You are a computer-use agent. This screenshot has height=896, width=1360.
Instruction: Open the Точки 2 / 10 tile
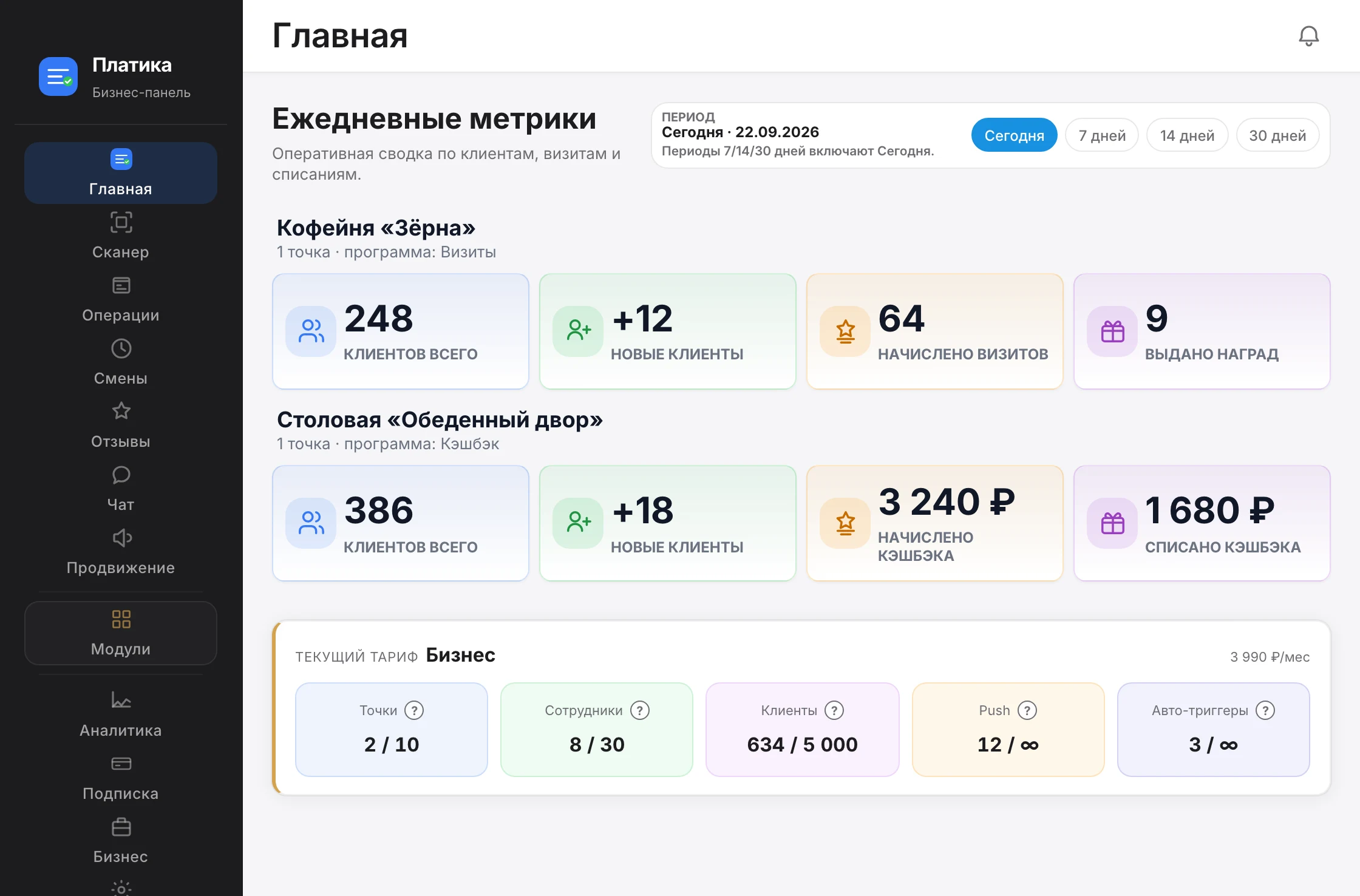point(392,730)
